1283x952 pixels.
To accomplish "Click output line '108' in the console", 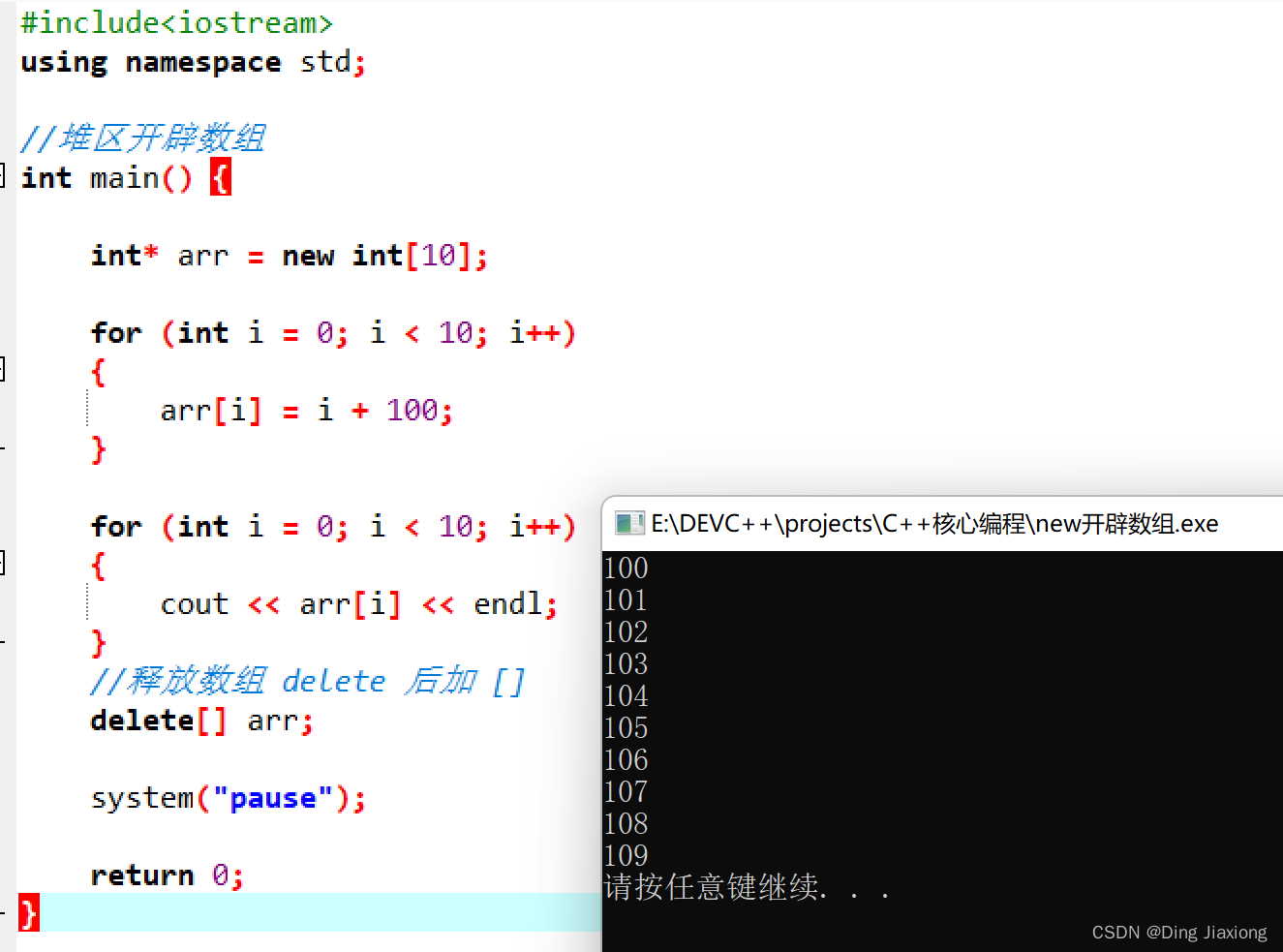I will pos(626,823).
